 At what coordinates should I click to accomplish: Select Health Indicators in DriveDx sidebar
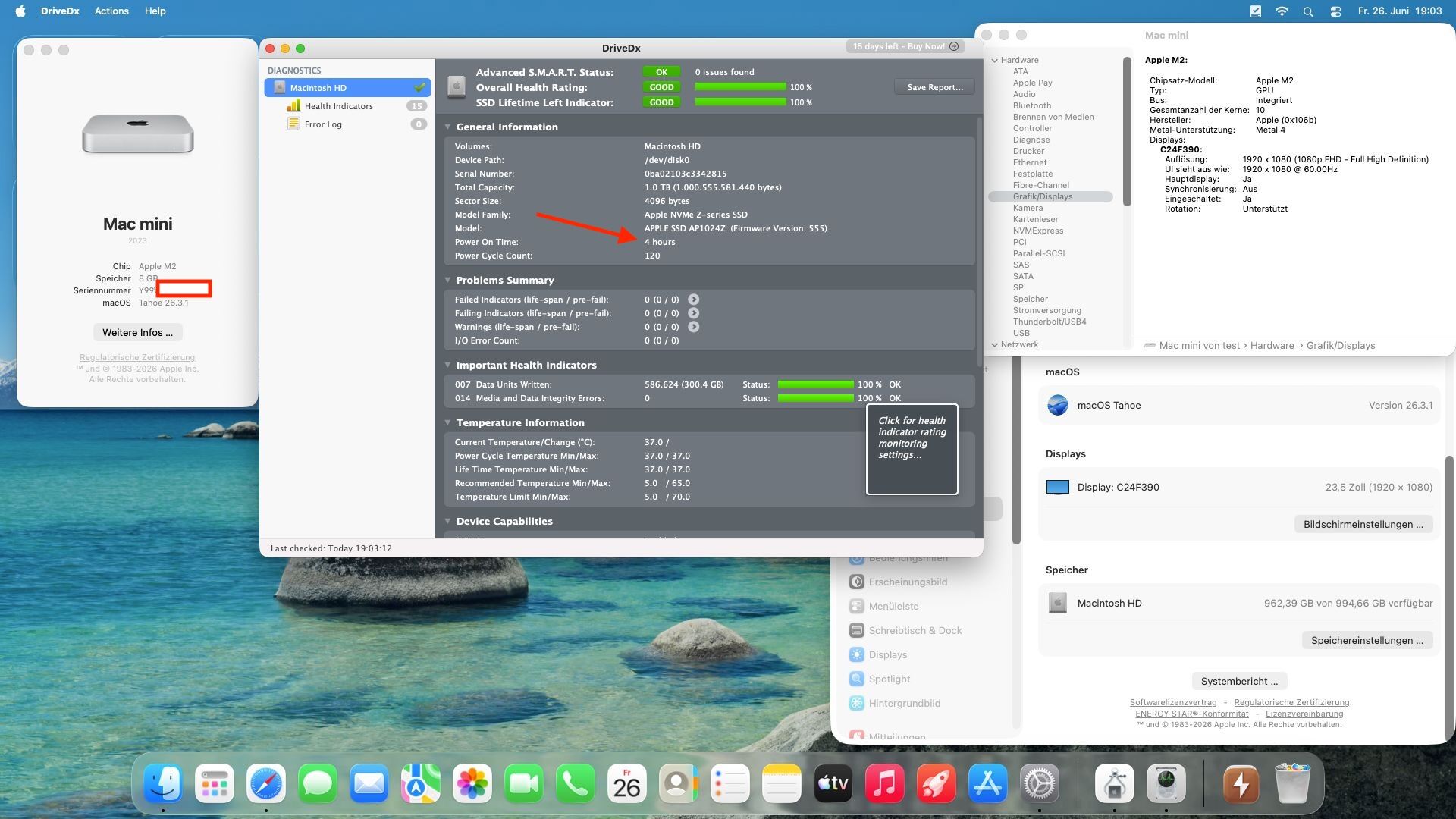[347, 106]
